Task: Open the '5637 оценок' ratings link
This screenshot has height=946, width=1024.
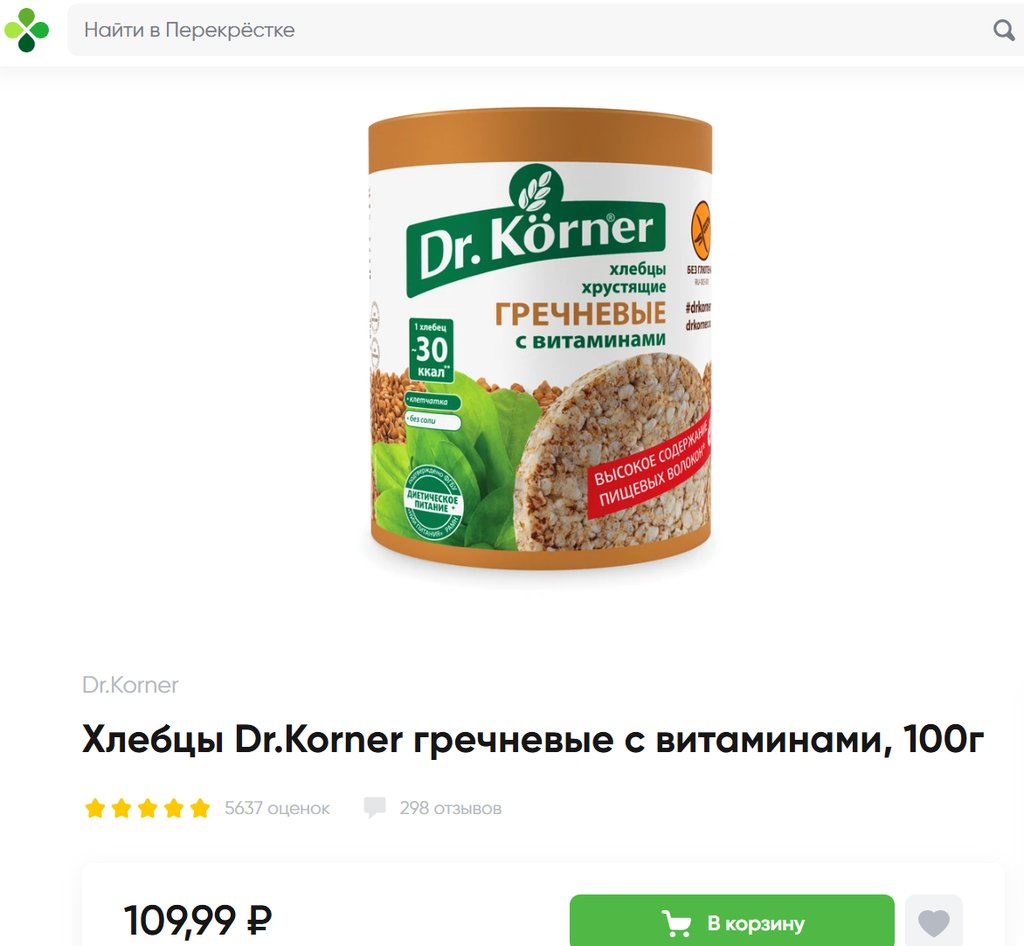Action: 277,808
